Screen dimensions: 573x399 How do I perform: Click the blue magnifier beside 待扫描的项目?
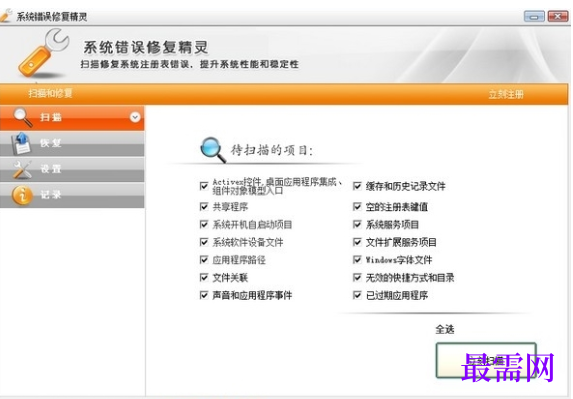click(x=213, y=149)
